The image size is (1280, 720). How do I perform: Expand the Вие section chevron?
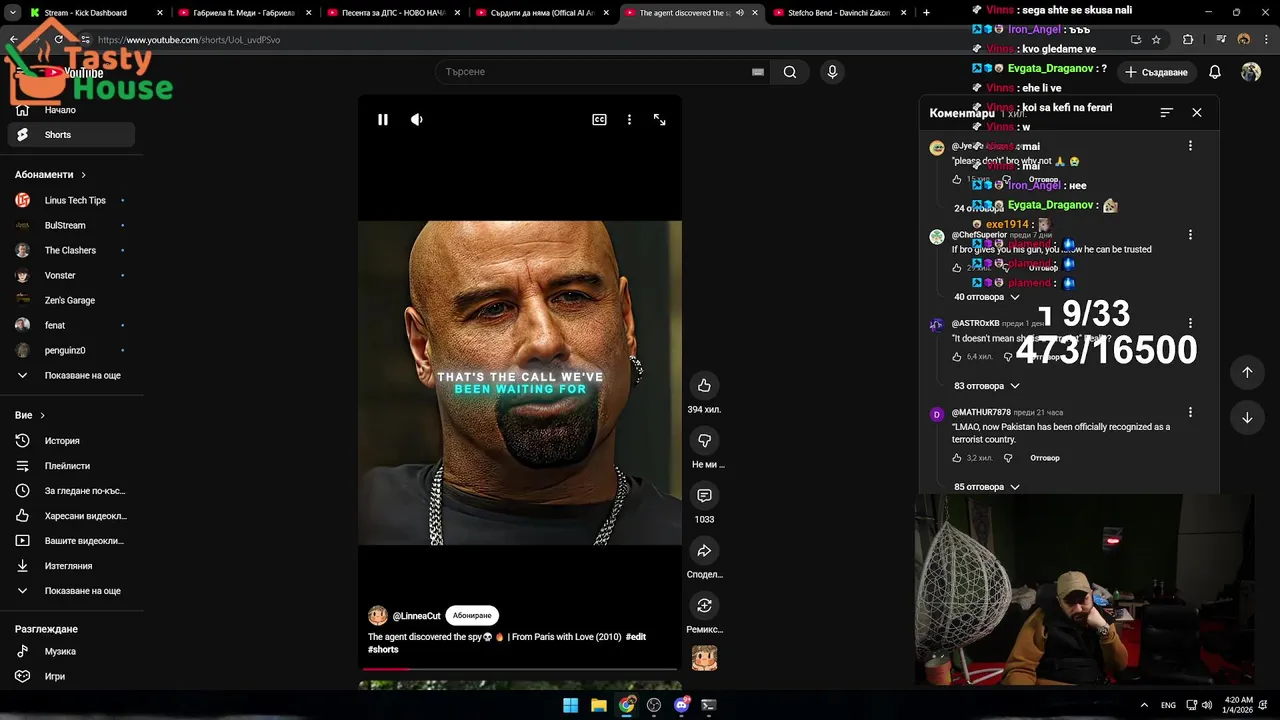tap(42, 415)
